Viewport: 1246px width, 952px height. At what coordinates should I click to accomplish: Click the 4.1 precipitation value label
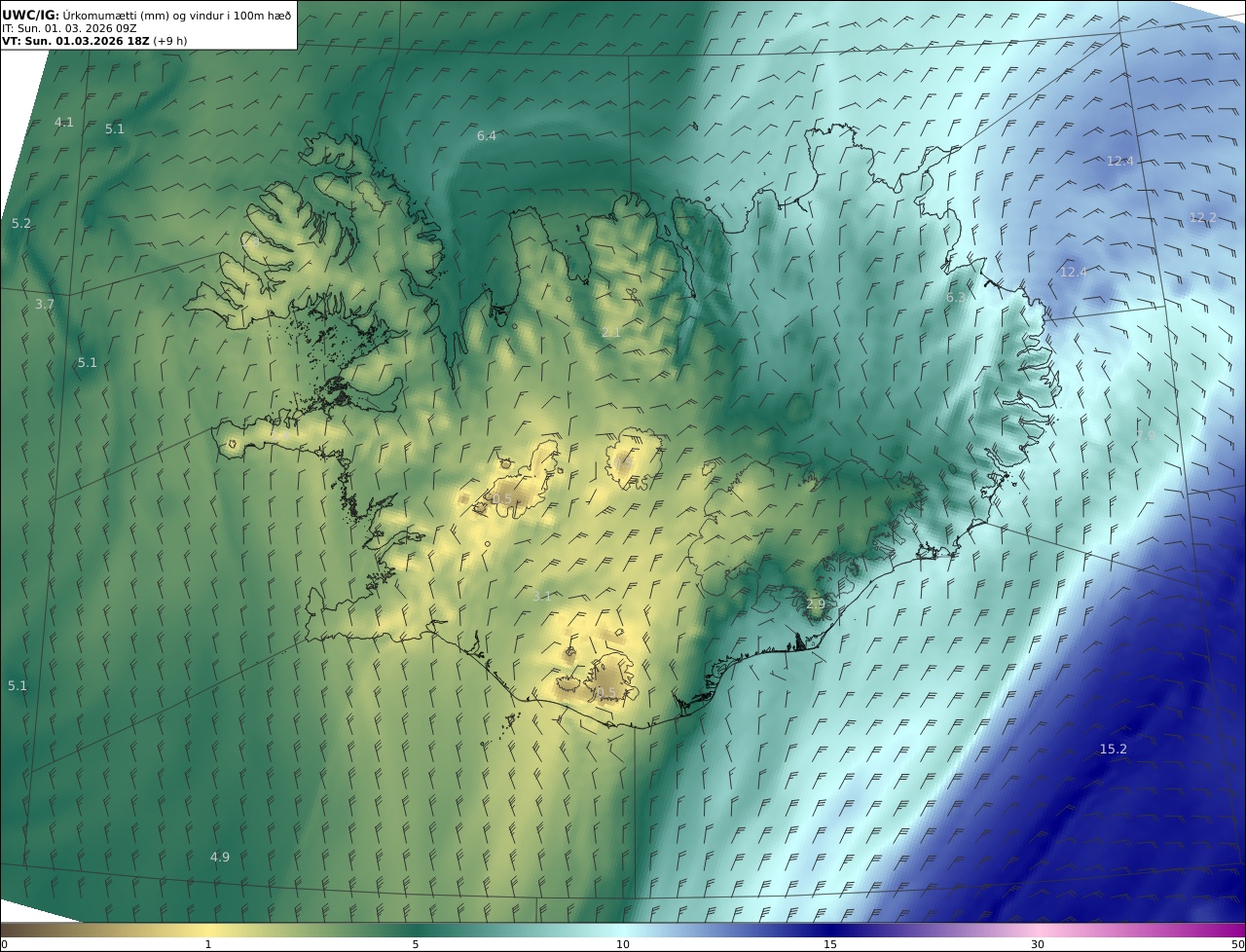(x=64, y=122)
